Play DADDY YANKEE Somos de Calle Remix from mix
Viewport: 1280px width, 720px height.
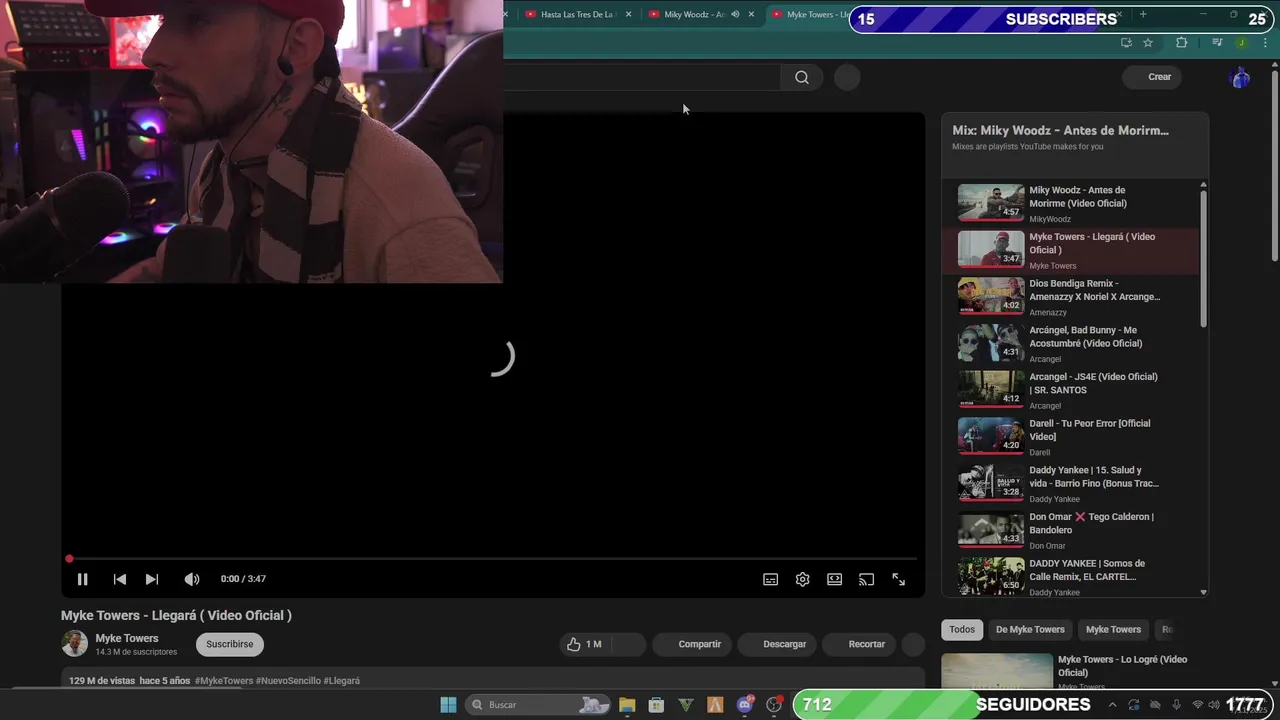1070,577
